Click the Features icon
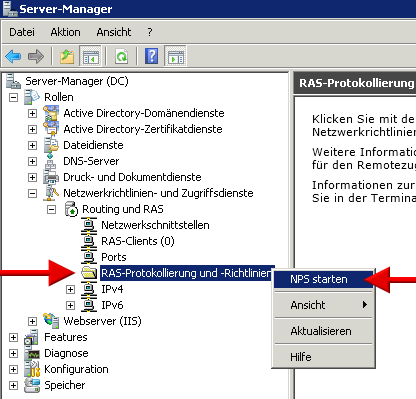The width and height of the screenshot is (416, 399). (32, 337)
